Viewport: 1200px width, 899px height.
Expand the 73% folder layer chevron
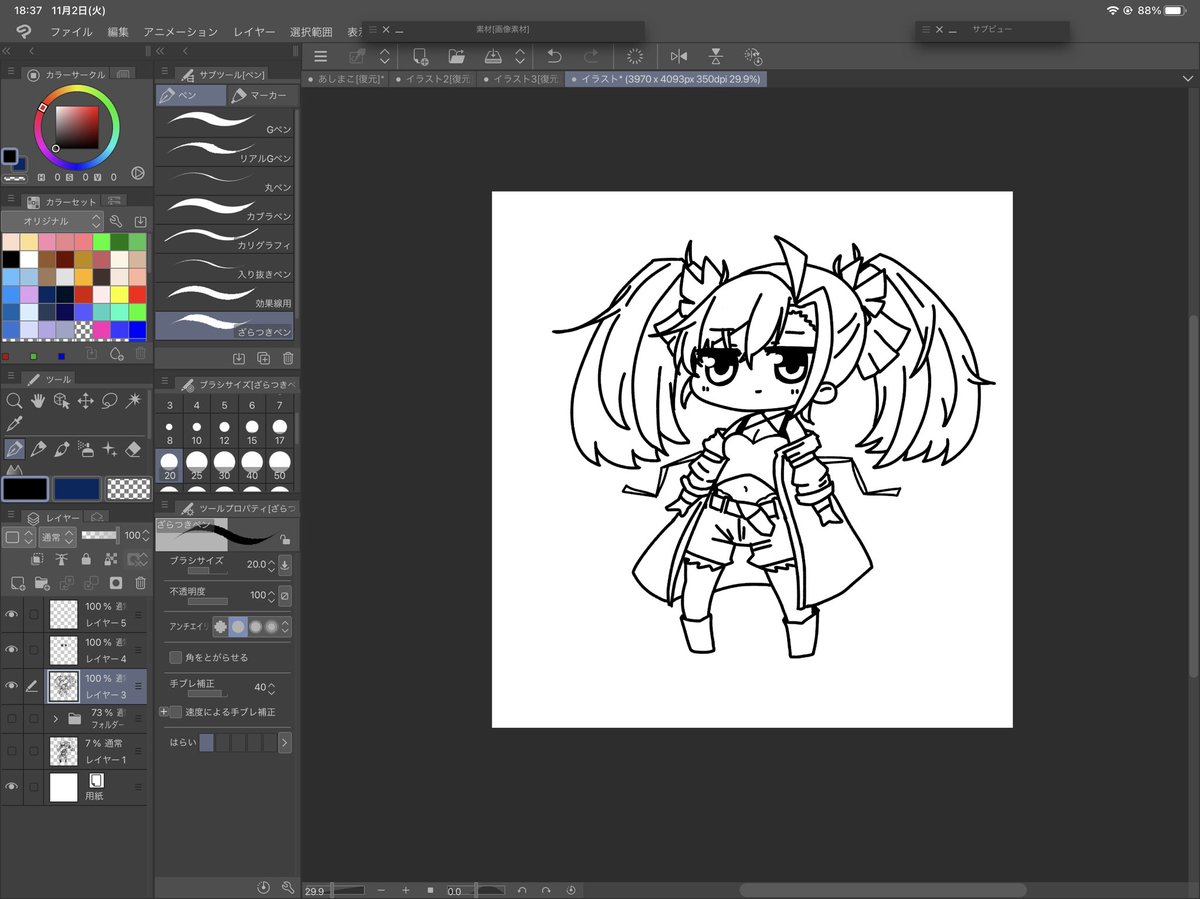point(56,718)
